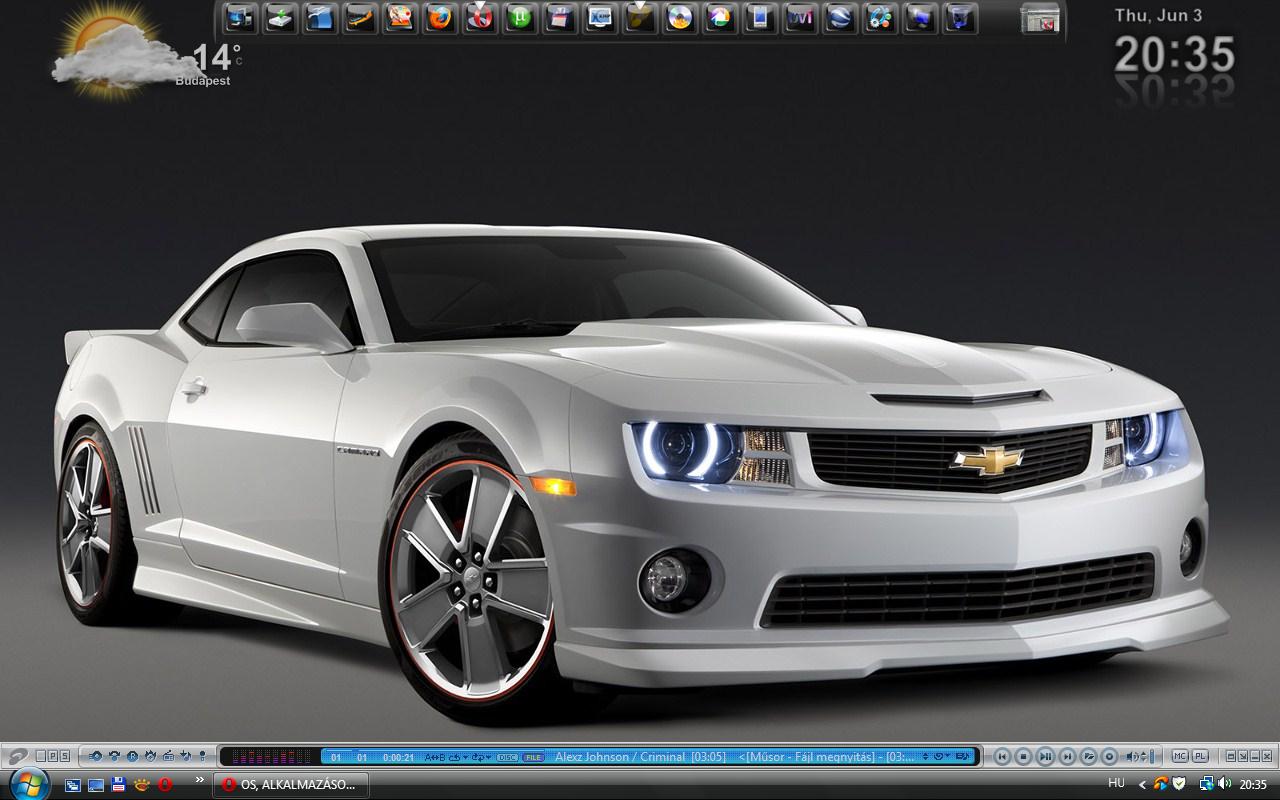Click the record button in the player
Viewport: 1280px width, 800px height.
coord(1109,757)
